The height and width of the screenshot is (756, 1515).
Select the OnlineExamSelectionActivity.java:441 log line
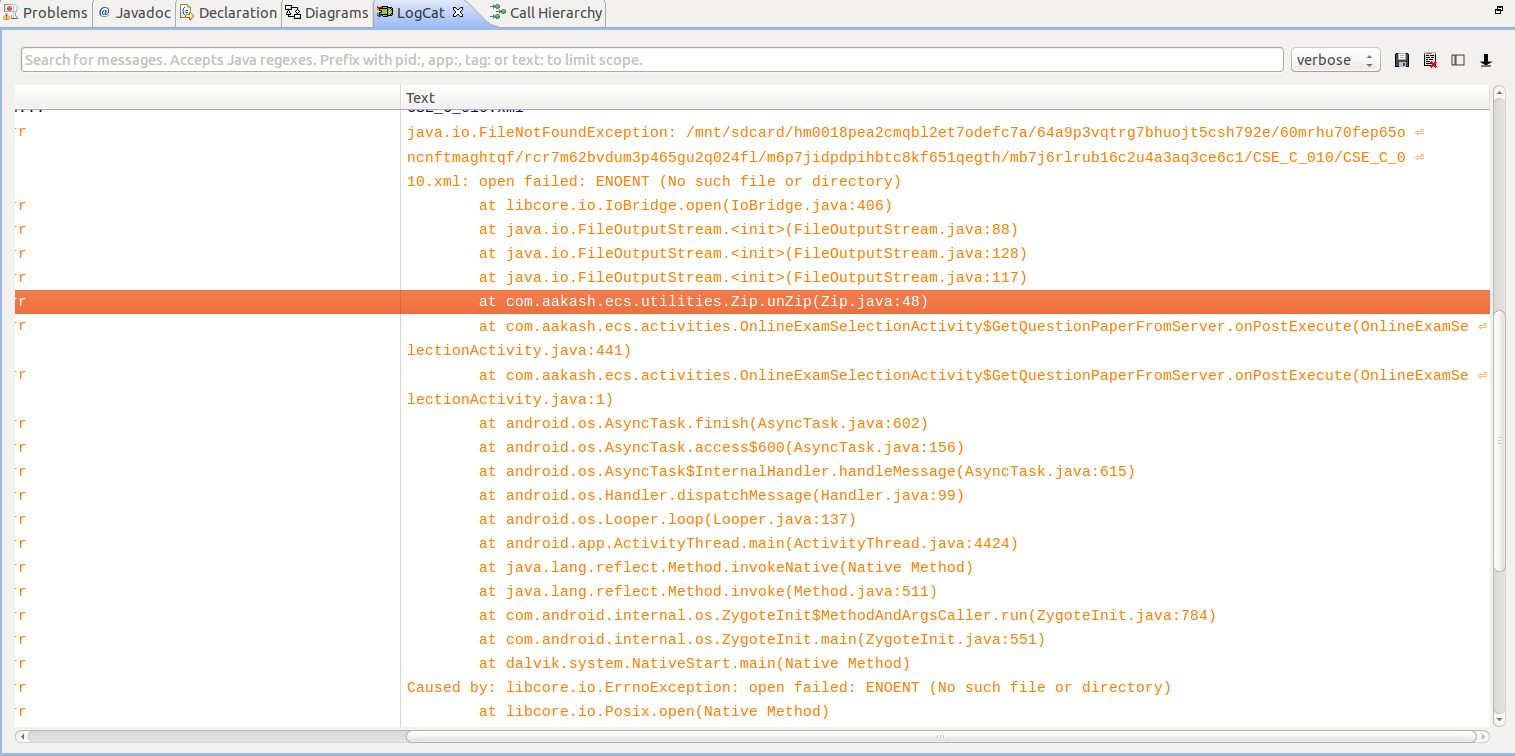click(752, 338)
